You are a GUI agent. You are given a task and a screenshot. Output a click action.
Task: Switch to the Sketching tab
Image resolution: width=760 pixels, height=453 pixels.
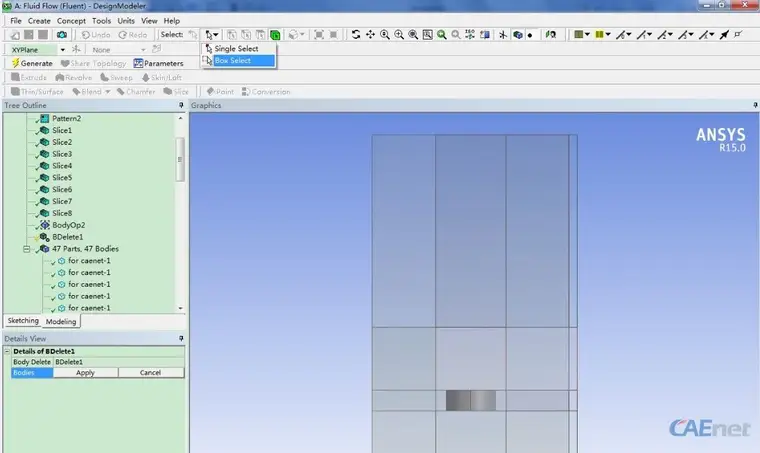(23, 321)
